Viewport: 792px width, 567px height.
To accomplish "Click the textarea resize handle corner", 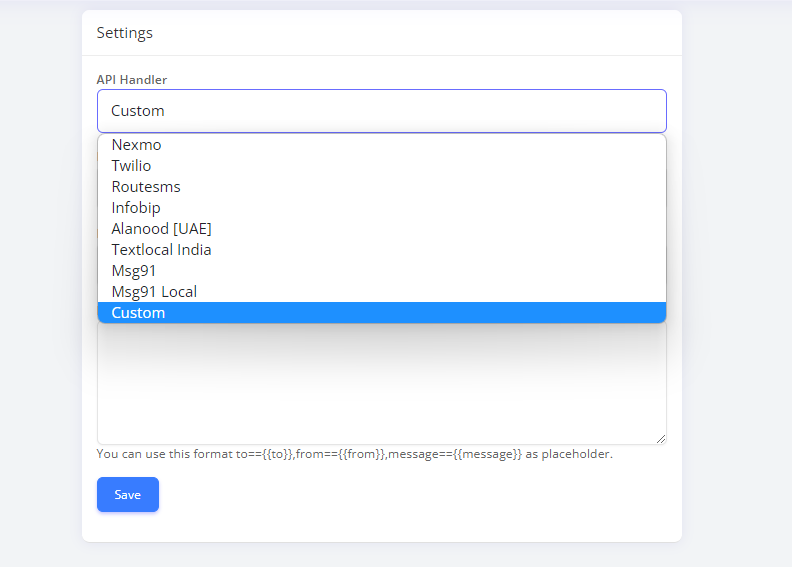I will pyautogui.click(x=661, y=439).
